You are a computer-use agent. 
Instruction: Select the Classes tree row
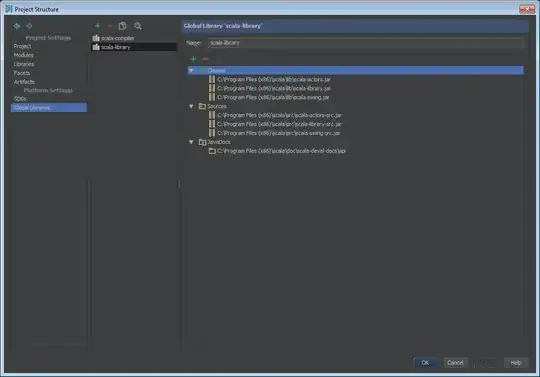(355, 70)
